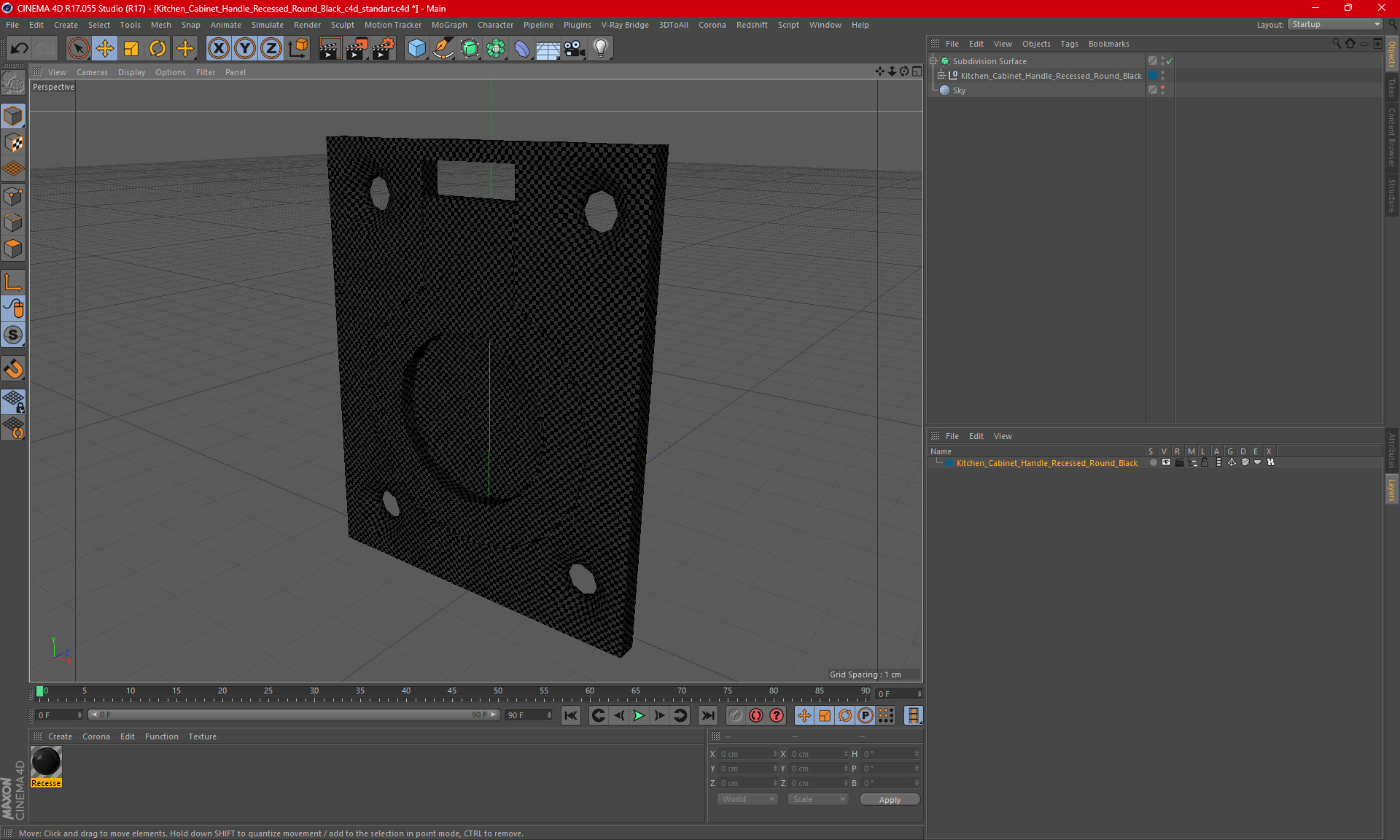The image size is (1400, 840).
Task: Open the Array modeling objects icon
Action: 496,48
